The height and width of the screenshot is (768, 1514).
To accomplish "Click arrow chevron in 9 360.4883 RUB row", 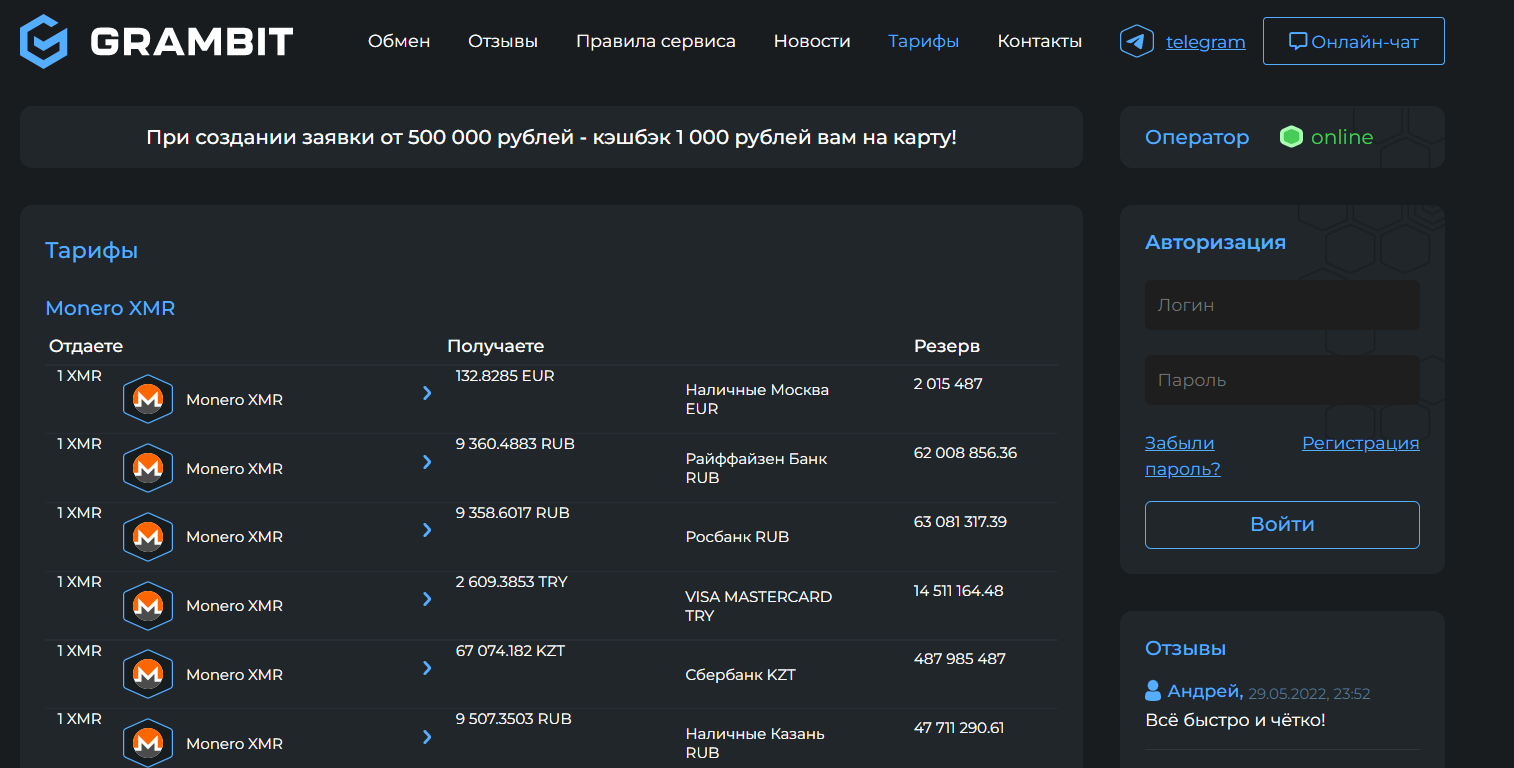I will (x=427, y=462).
